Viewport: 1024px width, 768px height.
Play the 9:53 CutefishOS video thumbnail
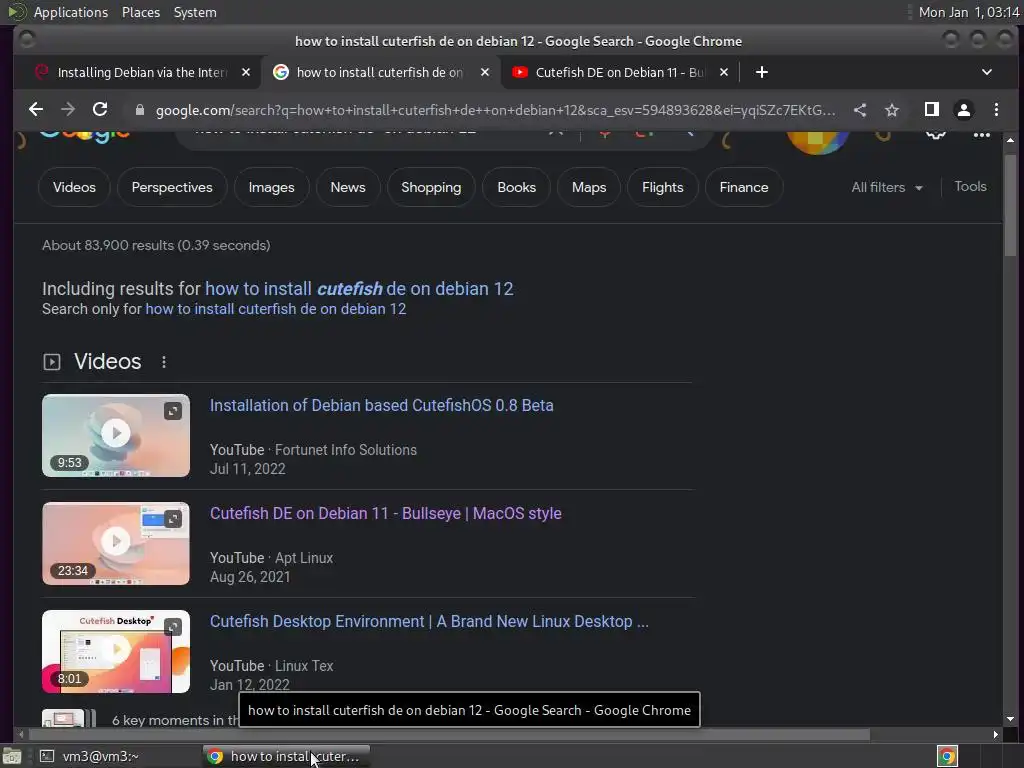116,436
